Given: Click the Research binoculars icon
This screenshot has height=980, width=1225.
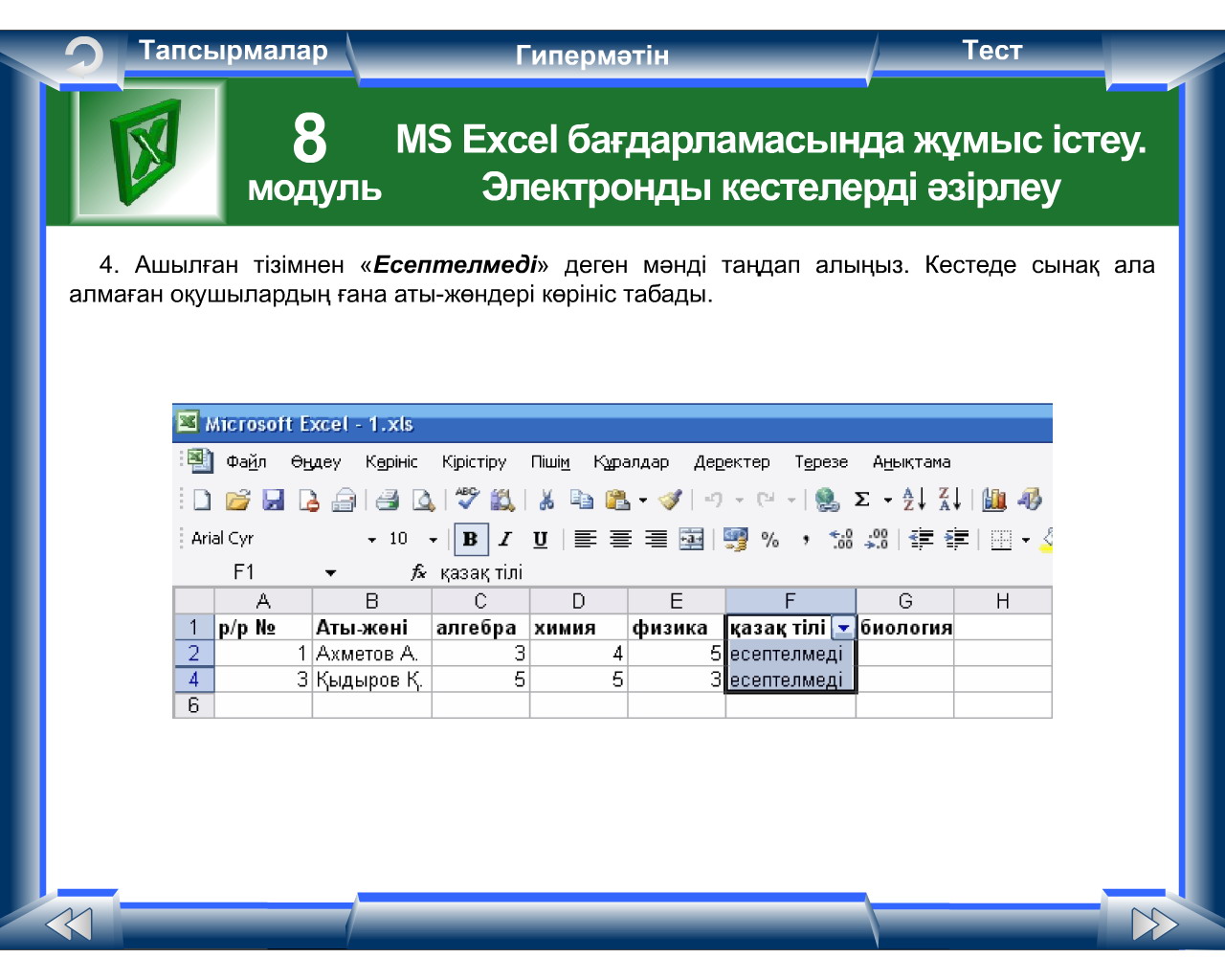Looking at the screenshot, I should click(x=502, y=500).
